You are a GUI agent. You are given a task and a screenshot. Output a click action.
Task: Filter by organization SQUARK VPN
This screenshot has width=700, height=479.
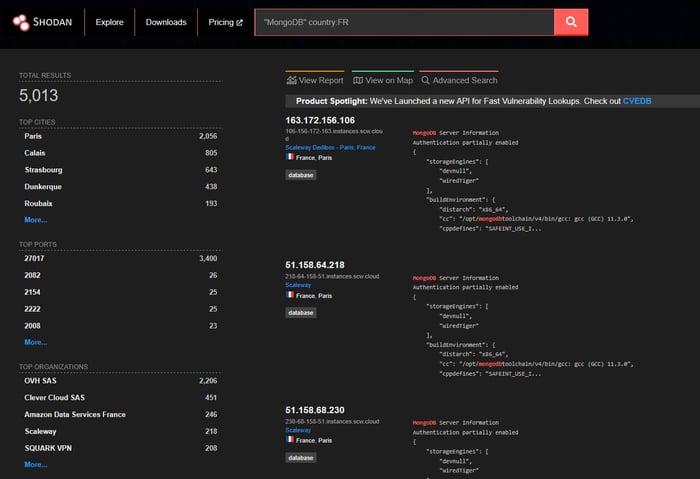48,448
